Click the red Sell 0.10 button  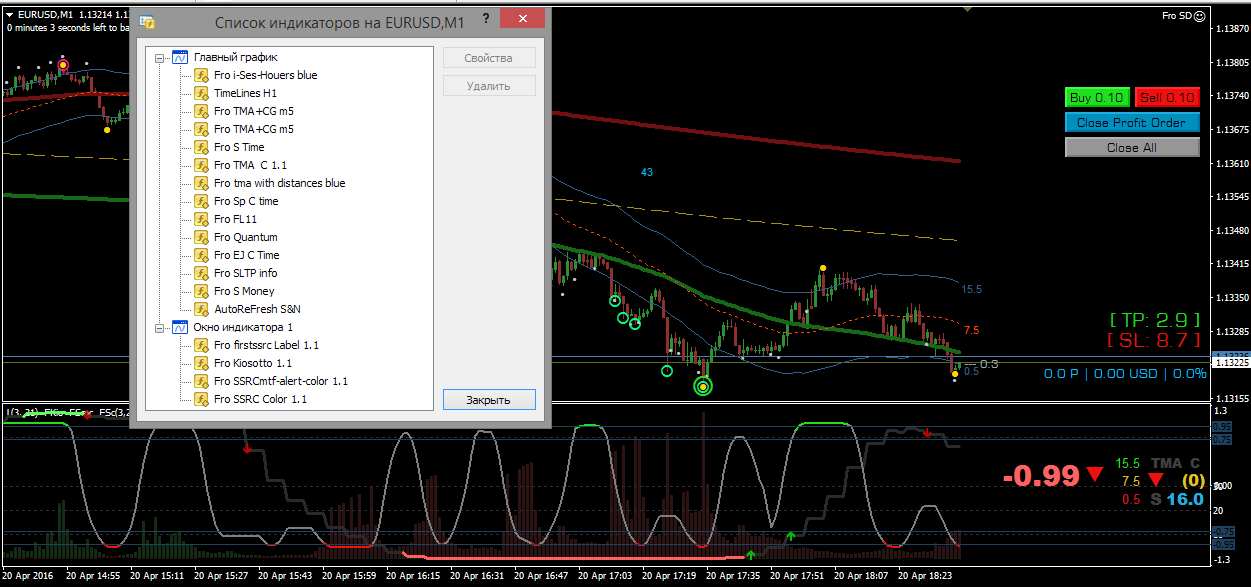(x=1167, y=97)
